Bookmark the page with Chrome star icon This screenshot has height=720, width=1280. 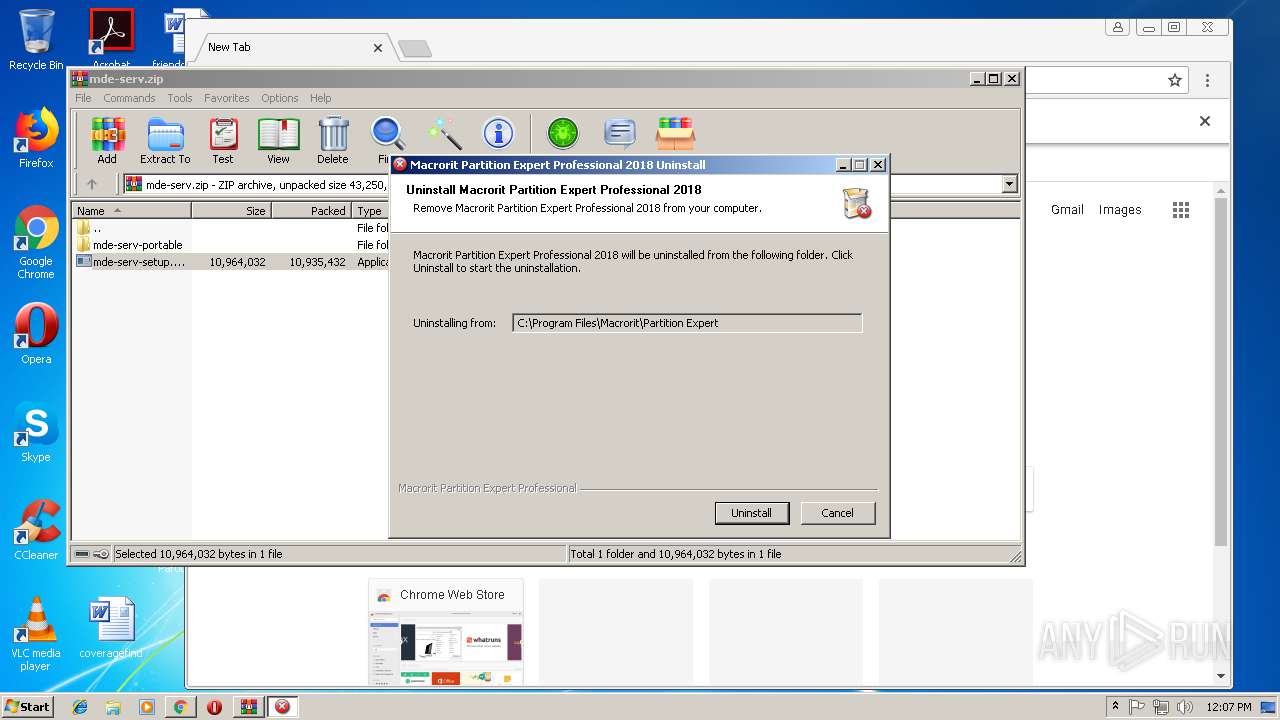pyautogui.click(x=1175, y=81)
